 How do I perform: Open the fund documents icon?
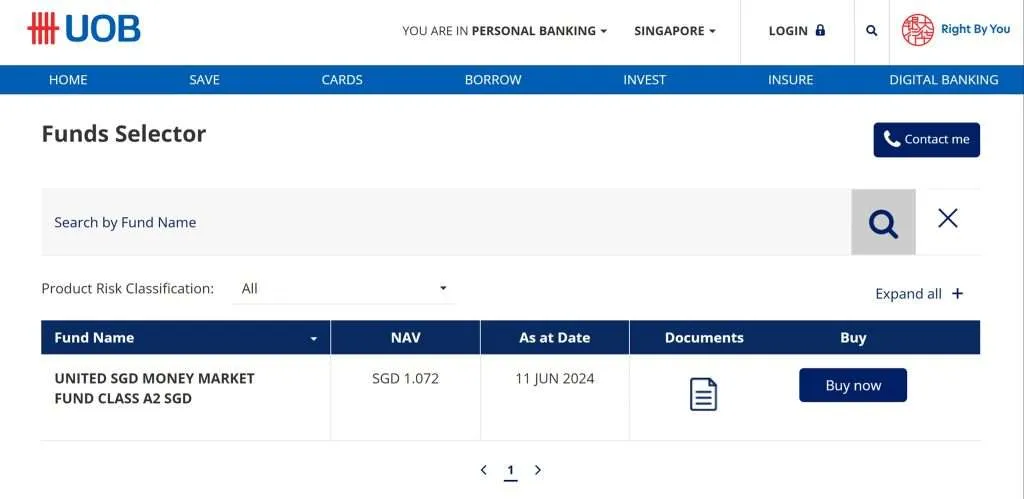(703, 394)
